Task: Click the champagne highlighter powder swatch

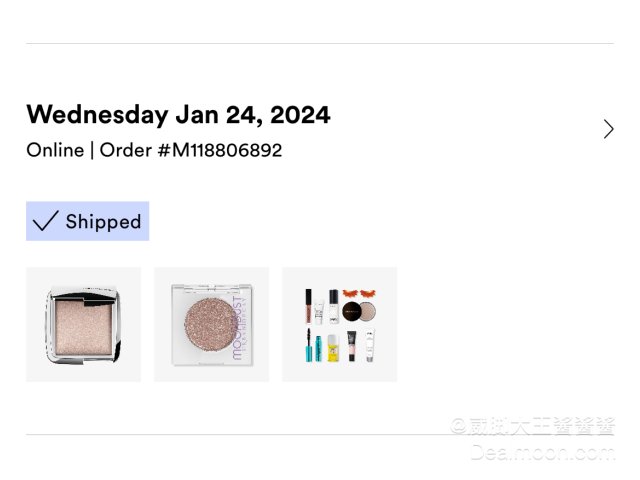Action: click(82, 325)
